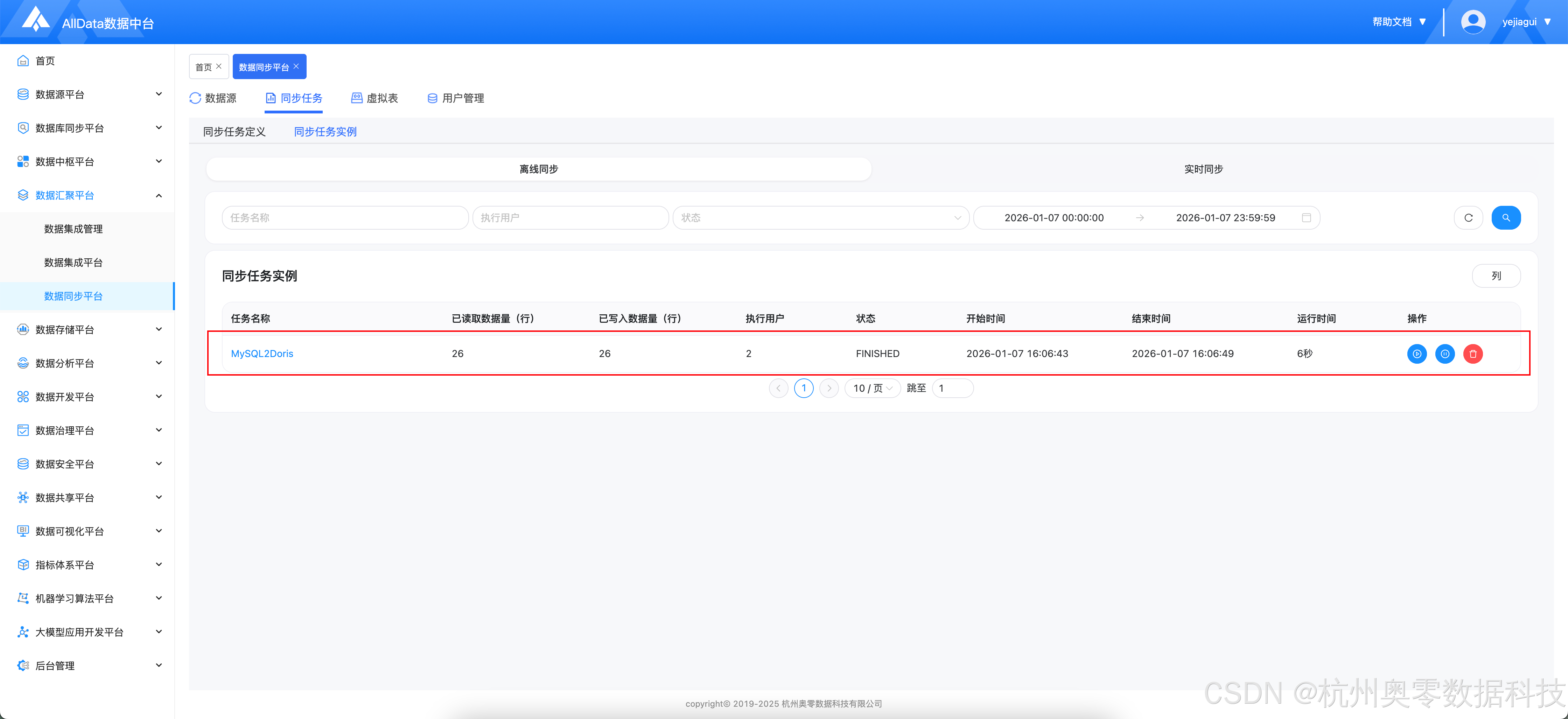The image size is (1568, 719).
Task: Click the 首页 home icon in sidebar
Action: coord(23,61)
